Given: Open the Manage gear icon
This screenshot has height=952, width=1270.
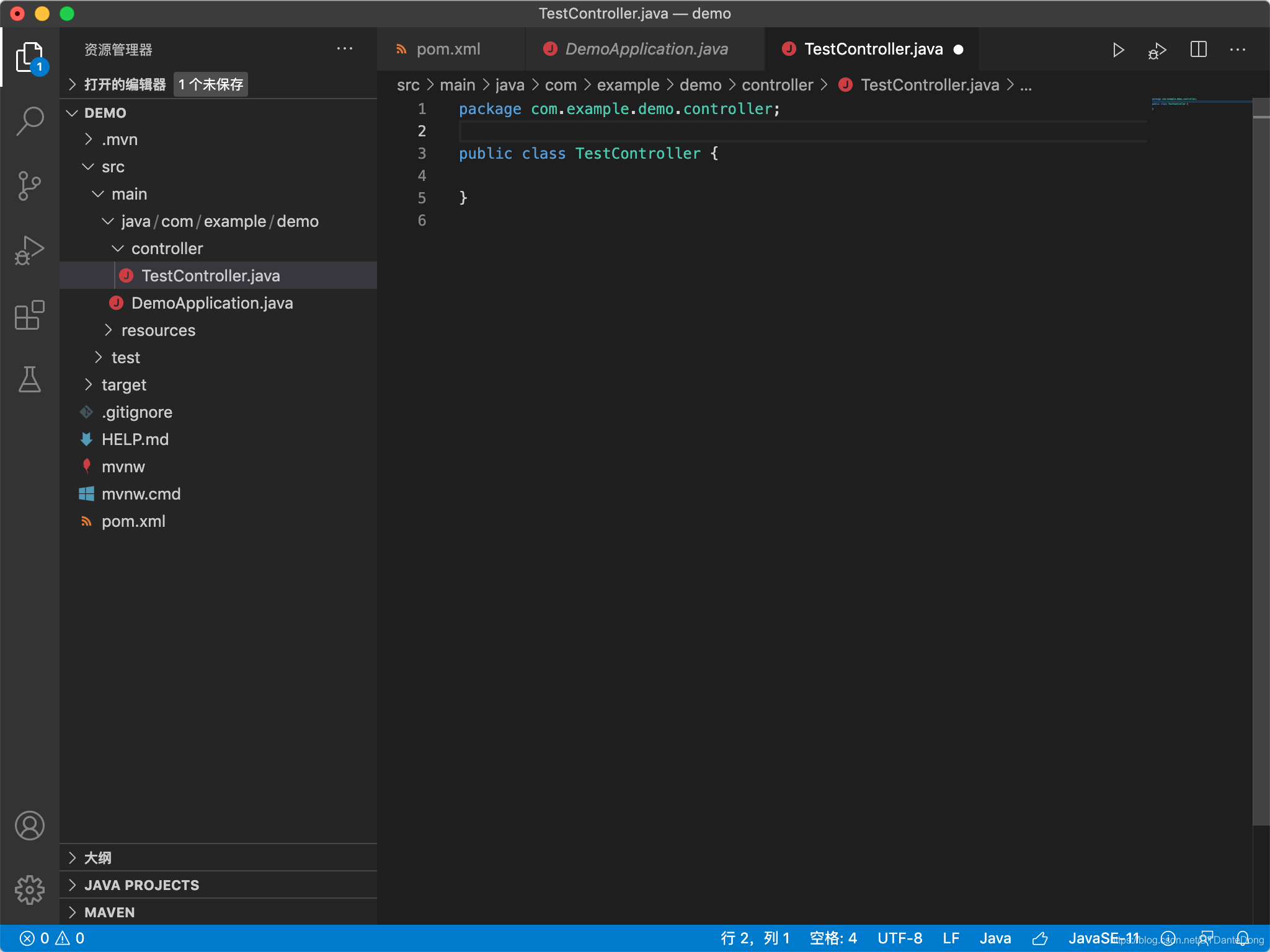Looking at the screenshot, I should coord(30,890).
